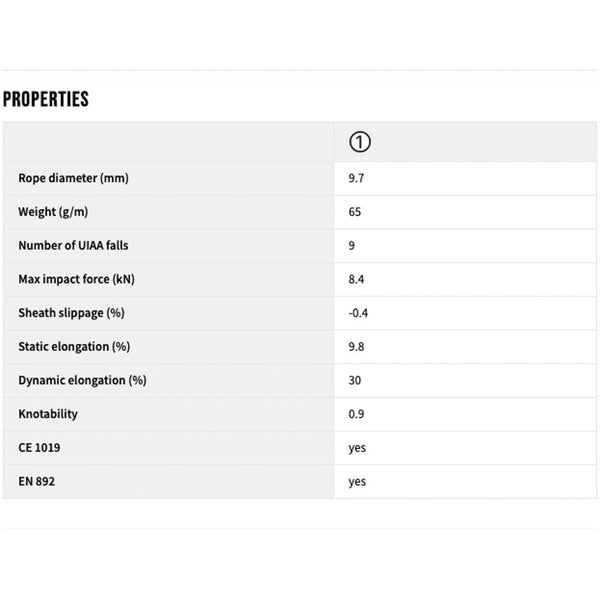This screenshot has height=600, width=600.
Task: Click the 9.8 static elongation value
Action: pos(356,347)
